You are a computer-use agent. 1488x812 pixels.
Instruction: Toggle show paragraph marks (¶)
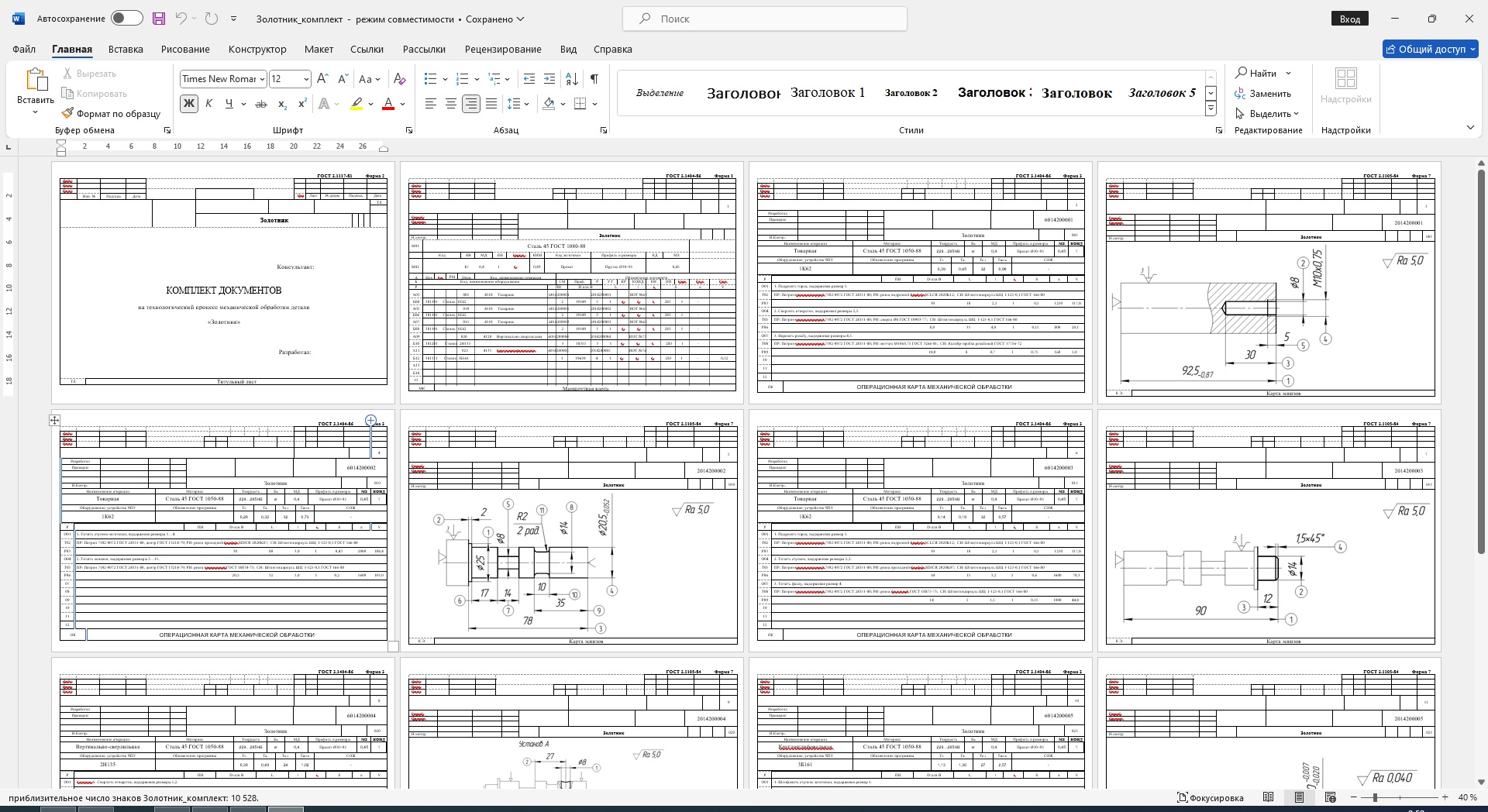pyautogui.click(x=594, y=79)
